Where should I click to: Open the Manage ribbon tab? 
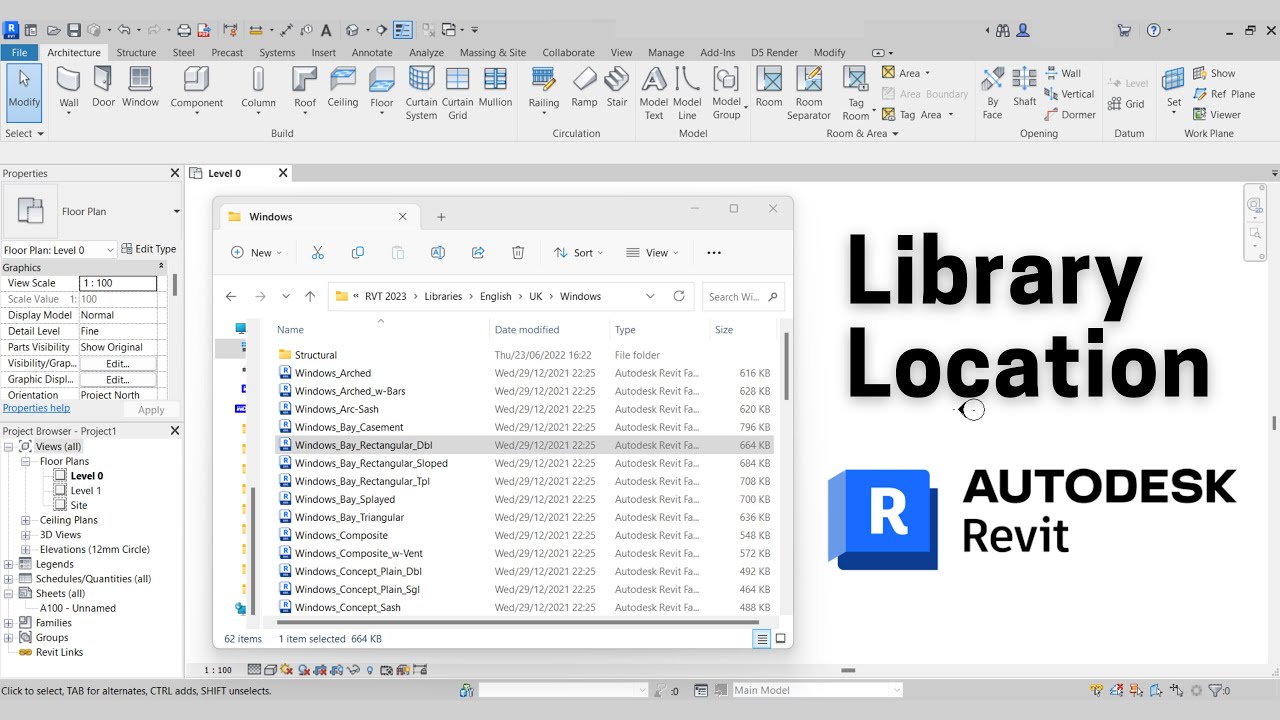pyautogui.click(x=666, y=52)
